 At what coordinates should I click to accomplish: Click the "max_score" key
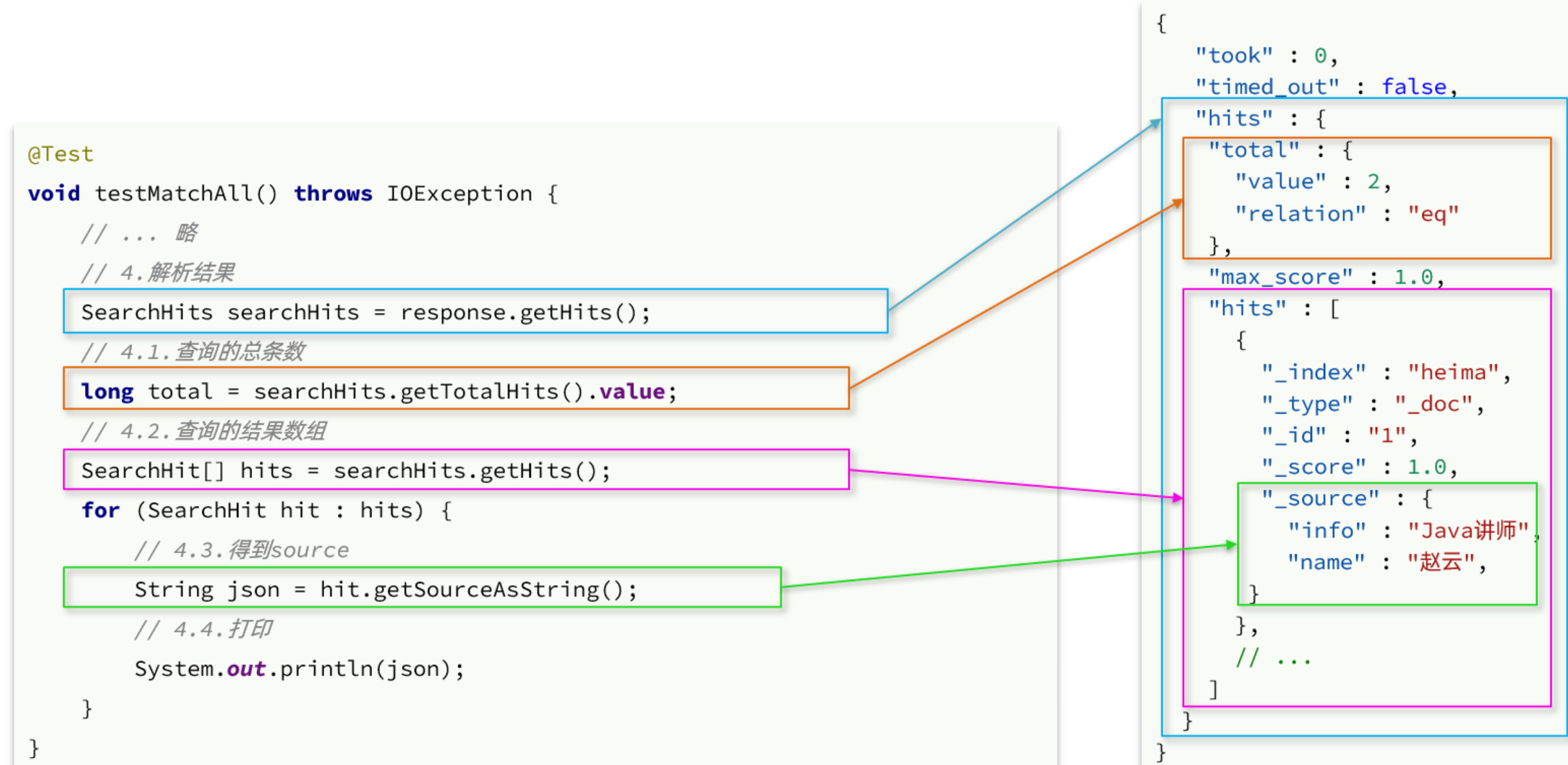tap(1280, 277)
